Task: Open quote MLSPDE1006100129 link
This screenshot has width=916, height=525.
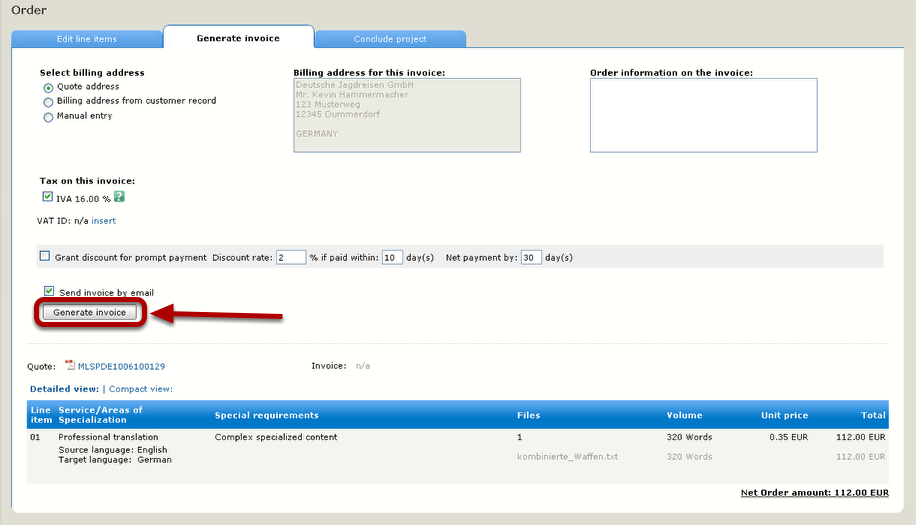Action: [x=122, y=367]
